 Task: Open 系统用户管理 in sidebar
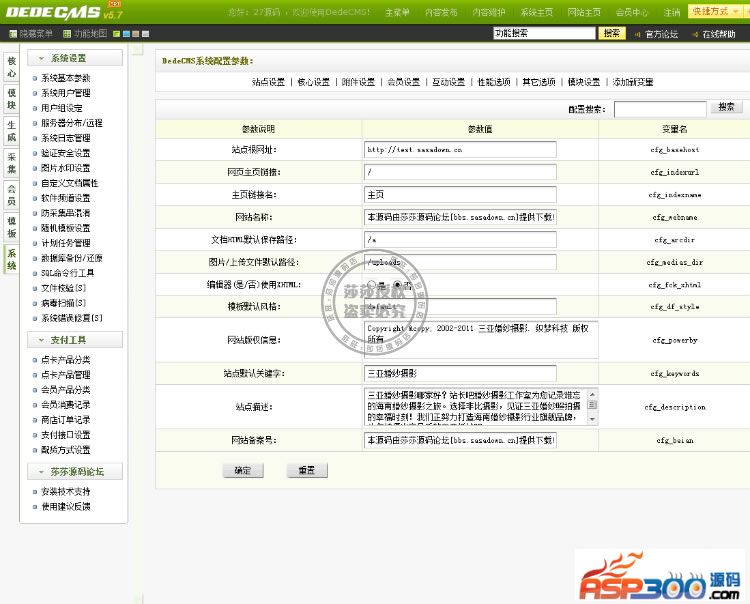tap(66, 93)
